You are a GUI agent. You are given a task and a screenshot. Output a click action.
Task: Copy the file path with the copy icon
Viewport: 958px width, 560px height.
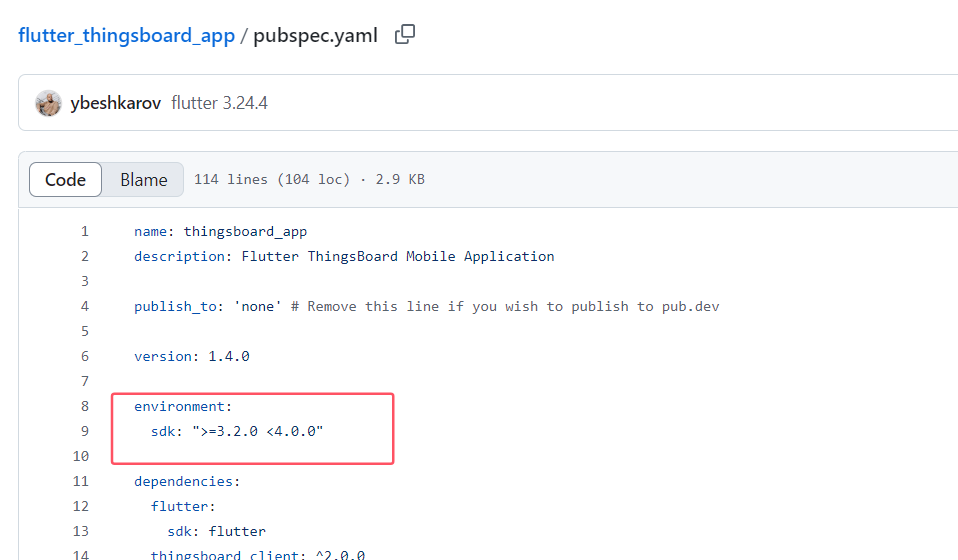point(404,35)
